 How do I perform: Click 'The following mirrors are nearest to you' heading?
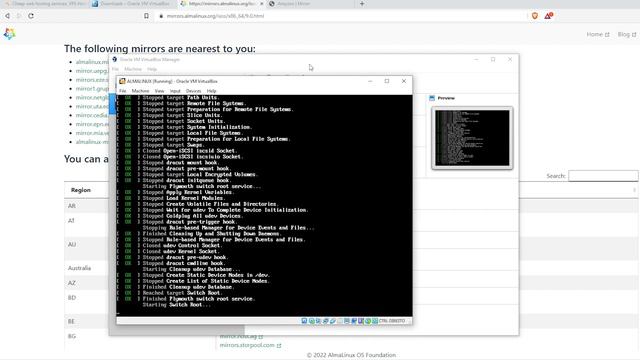point(160,49)
